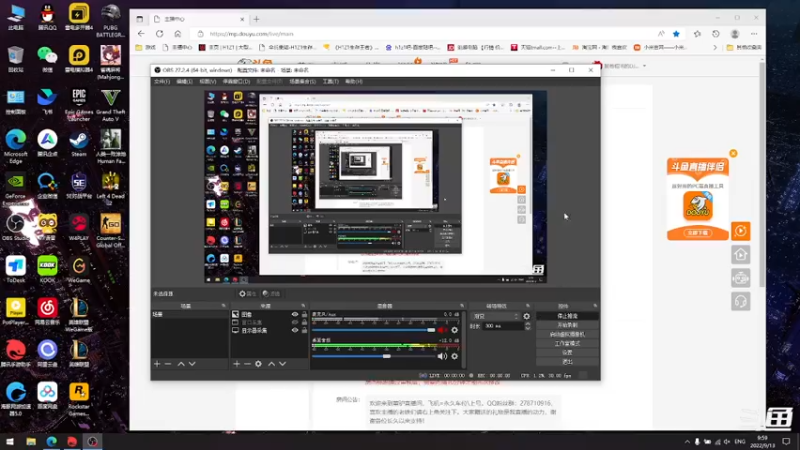Click Studio Mode button in OBS controls
This screenshot has width=800, height=450.
pyautogui.click(x=567, y=344)
